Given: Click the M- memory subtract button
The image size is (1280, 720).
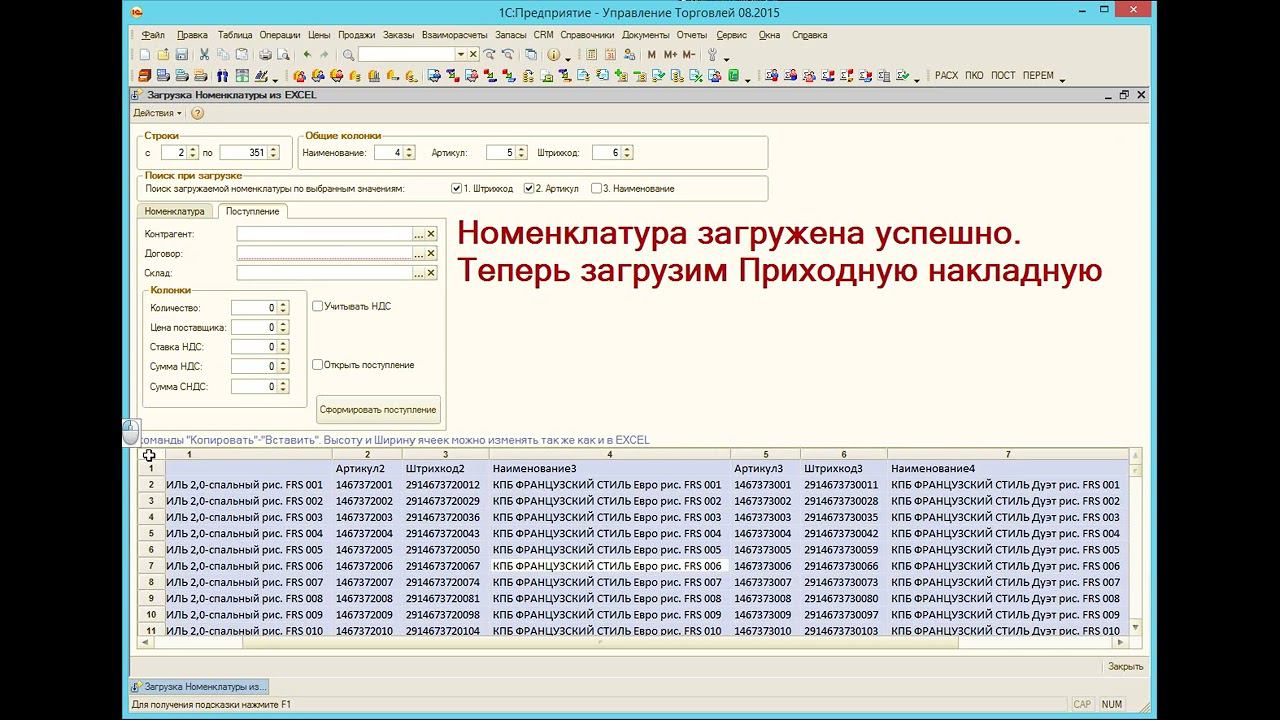Looking at the screenshot, I should [689, 55].
